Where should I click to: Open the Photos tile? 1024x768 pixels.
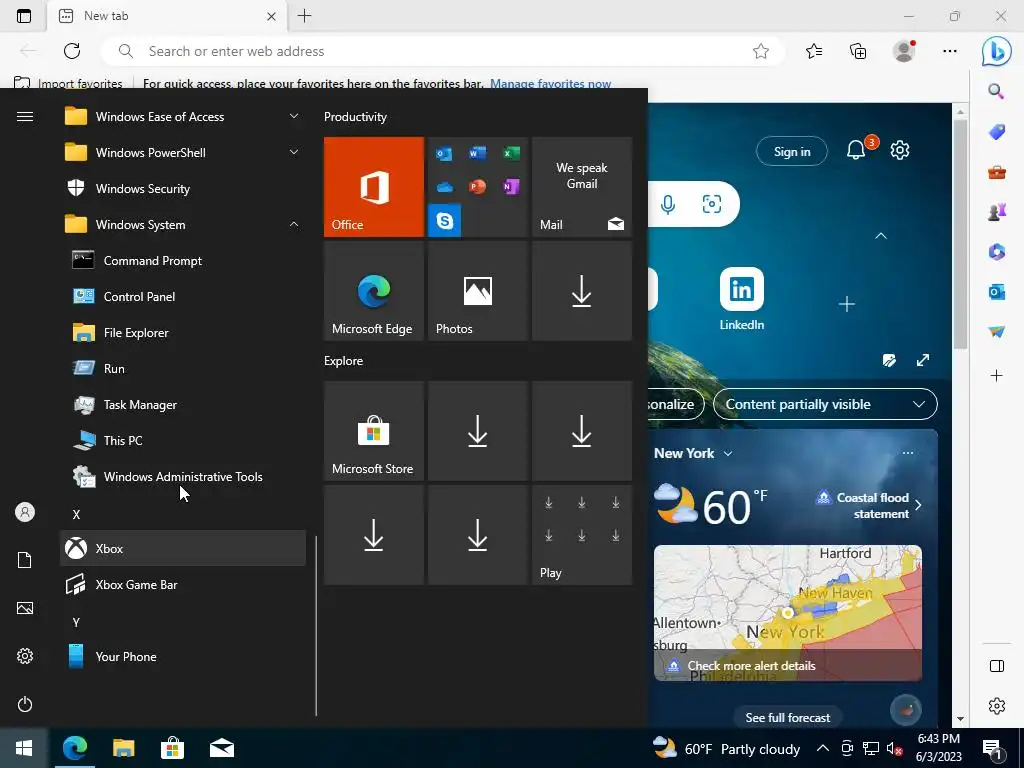pos(478,291)
